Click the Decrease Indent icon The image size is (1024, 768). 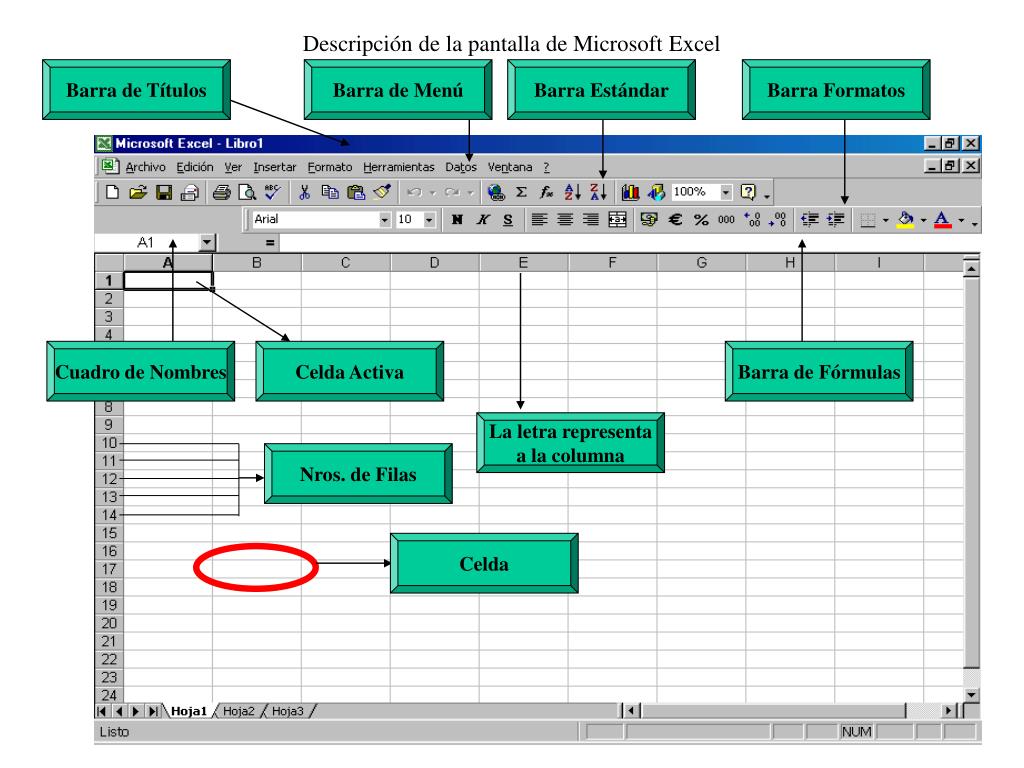click(x=810, y=219)
